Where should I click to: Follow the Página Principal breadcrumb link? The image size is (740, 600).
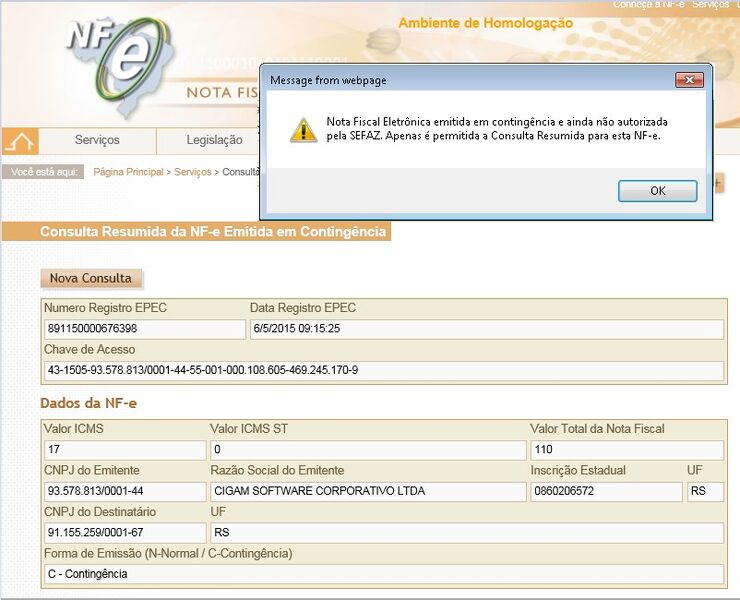128,172
